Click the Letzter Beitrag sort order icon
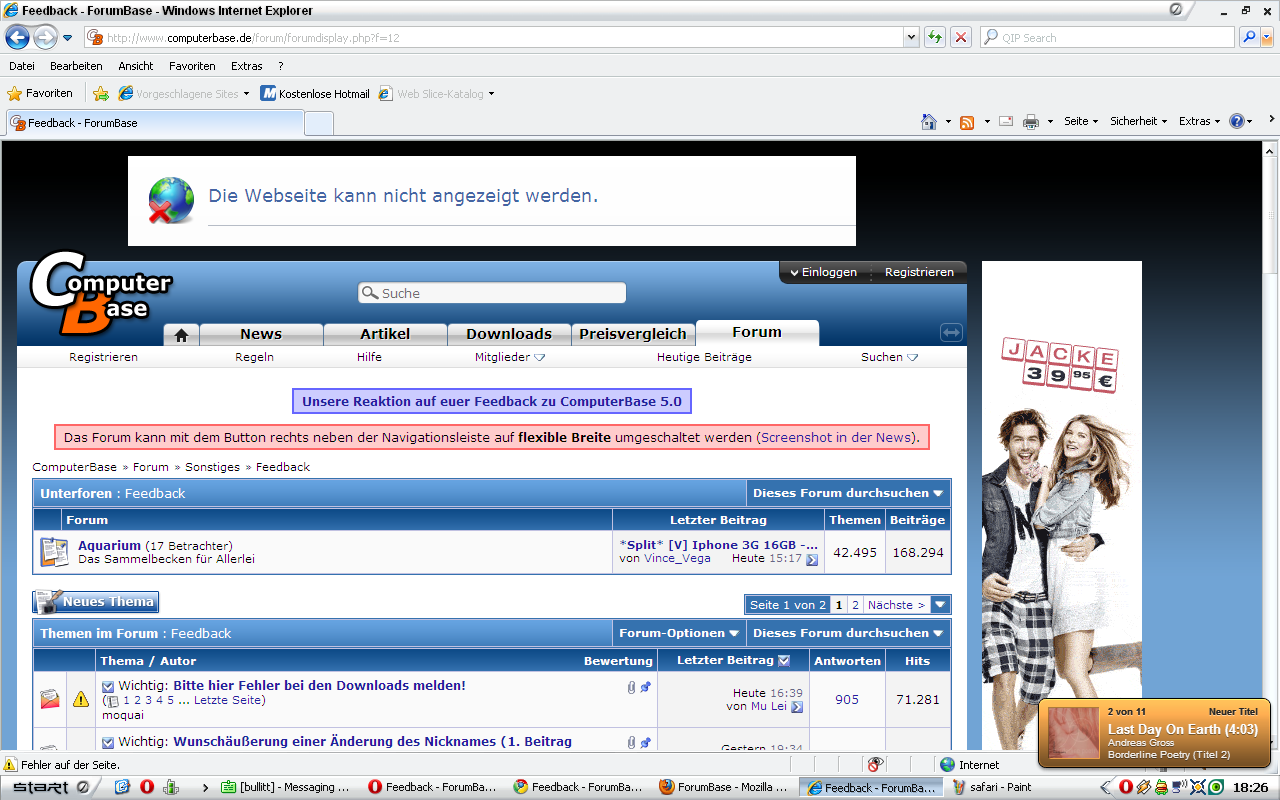The image size is (1280, 800). click(x=784, y=660)
